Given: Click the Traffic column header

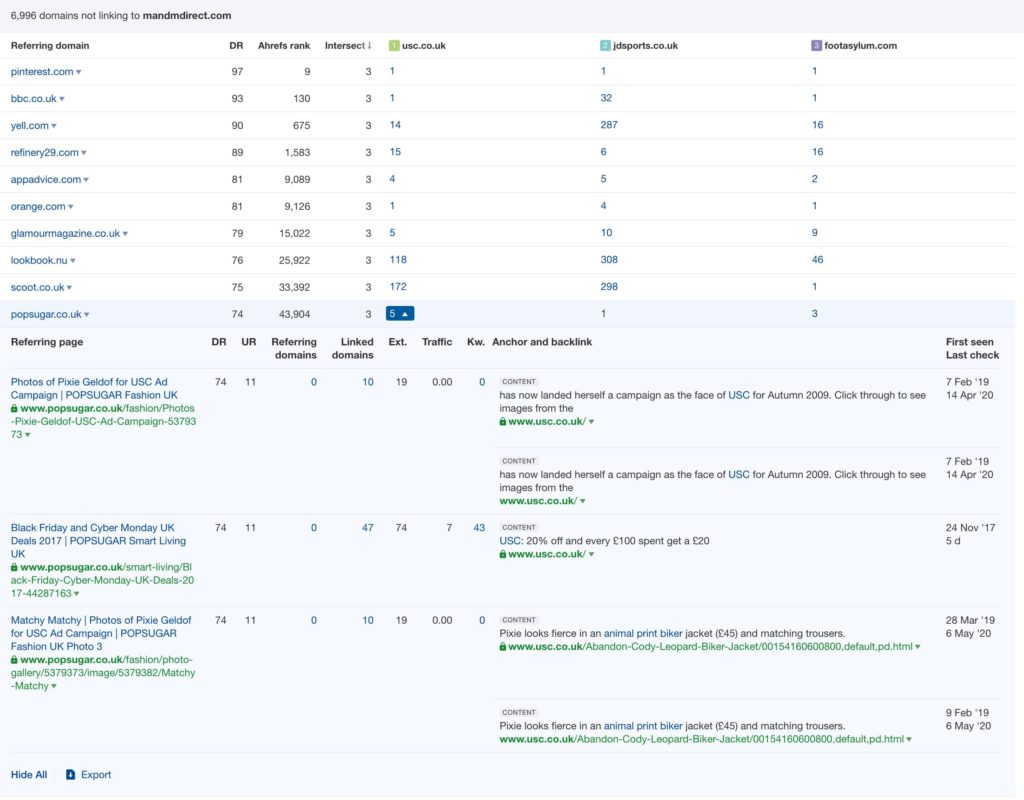Looking at the screenshot, I should 437,342.
